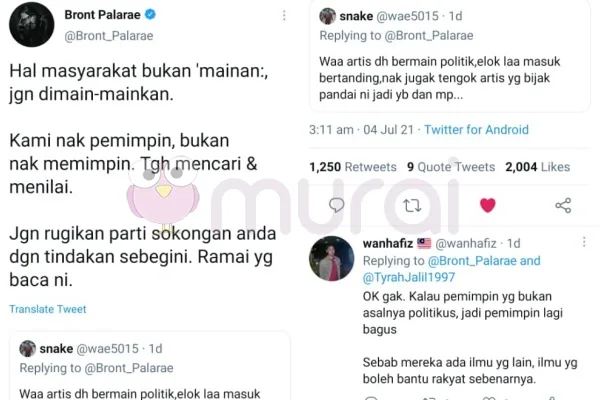This screenshot has width=600, height=400.
Task: Click the reply speech bubble icon
Action: (336, 206)
